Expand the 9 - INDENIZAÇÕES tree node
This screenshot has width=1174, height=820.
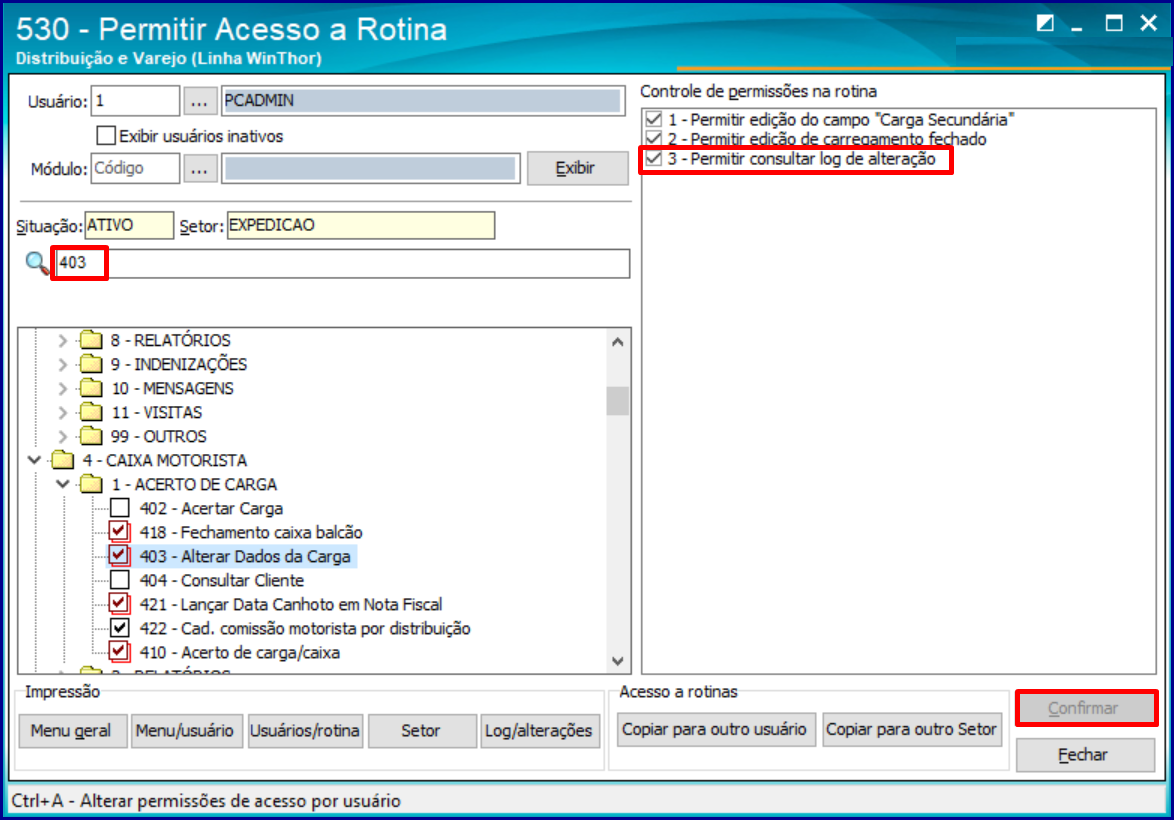click(x=63, y=365)
